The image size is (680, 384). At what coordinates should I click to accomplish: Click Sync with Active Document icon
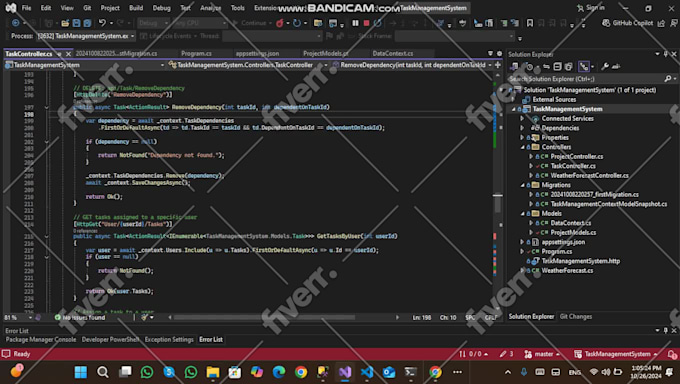click(x=546, y=66)
